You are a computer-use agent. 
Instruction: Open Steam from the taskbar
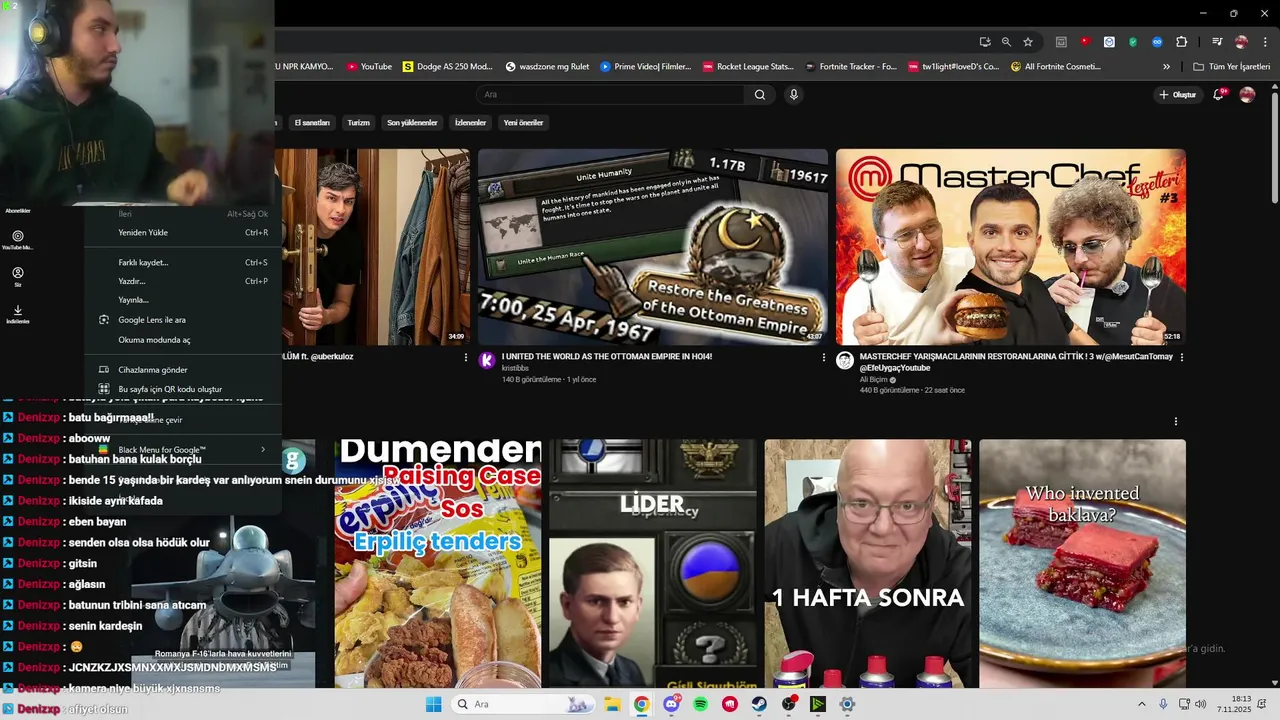(759, 704)
